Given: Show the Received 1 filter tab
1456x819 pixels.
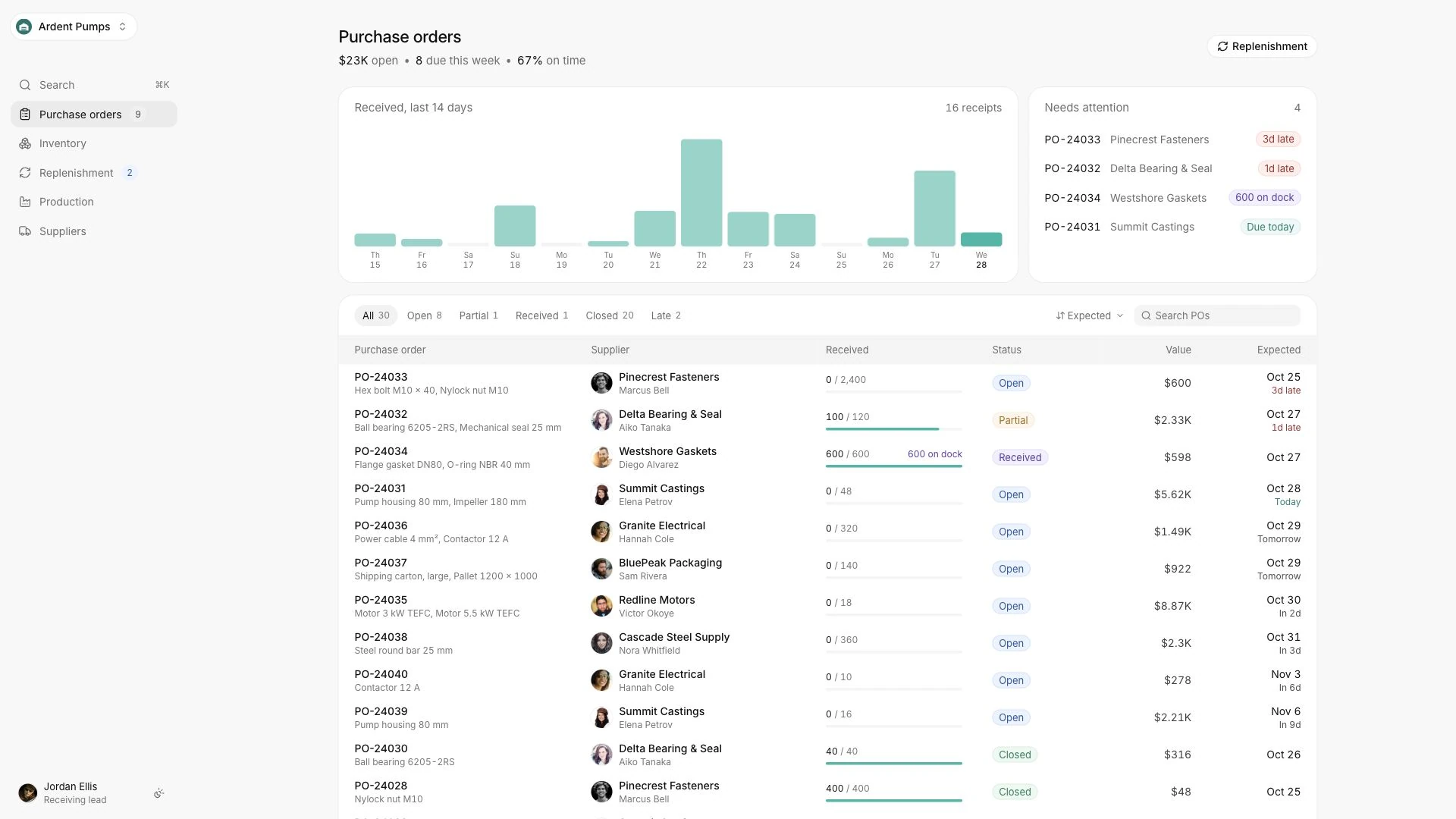Looking at the screenshot, I should click(541, 315).
